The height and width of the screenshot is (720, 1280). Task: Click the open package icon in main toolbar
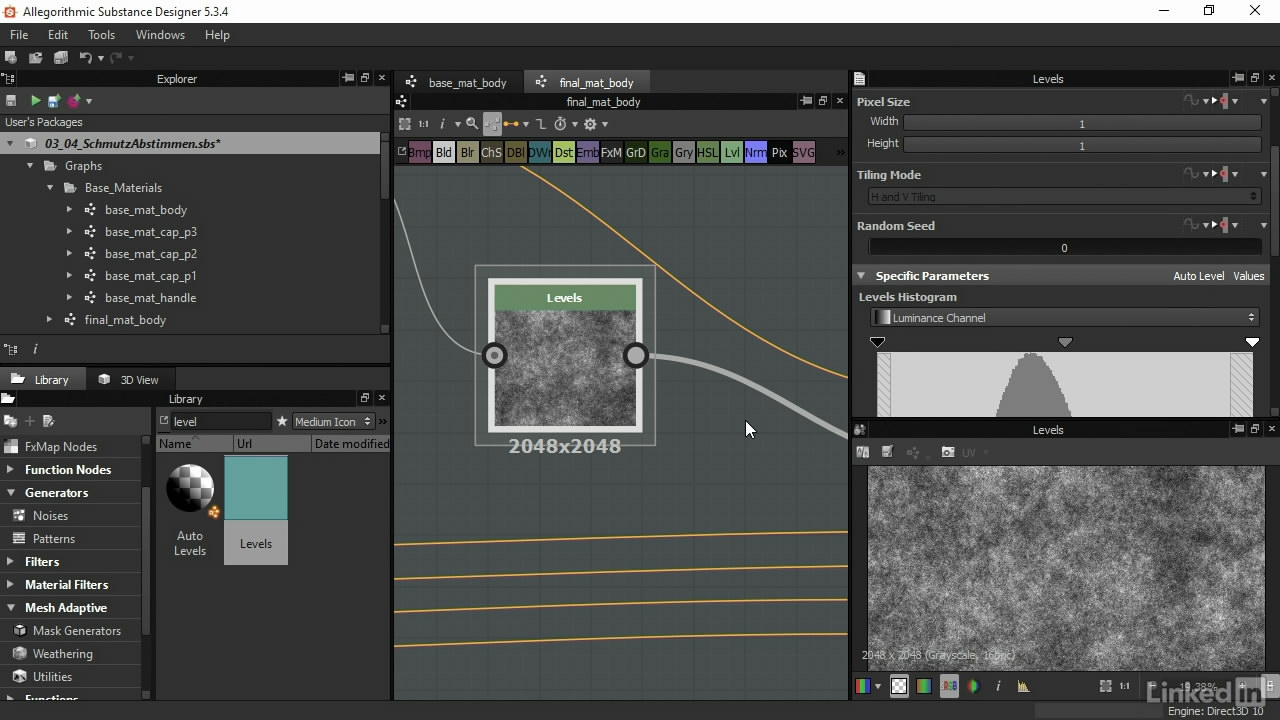coord(36,58)
